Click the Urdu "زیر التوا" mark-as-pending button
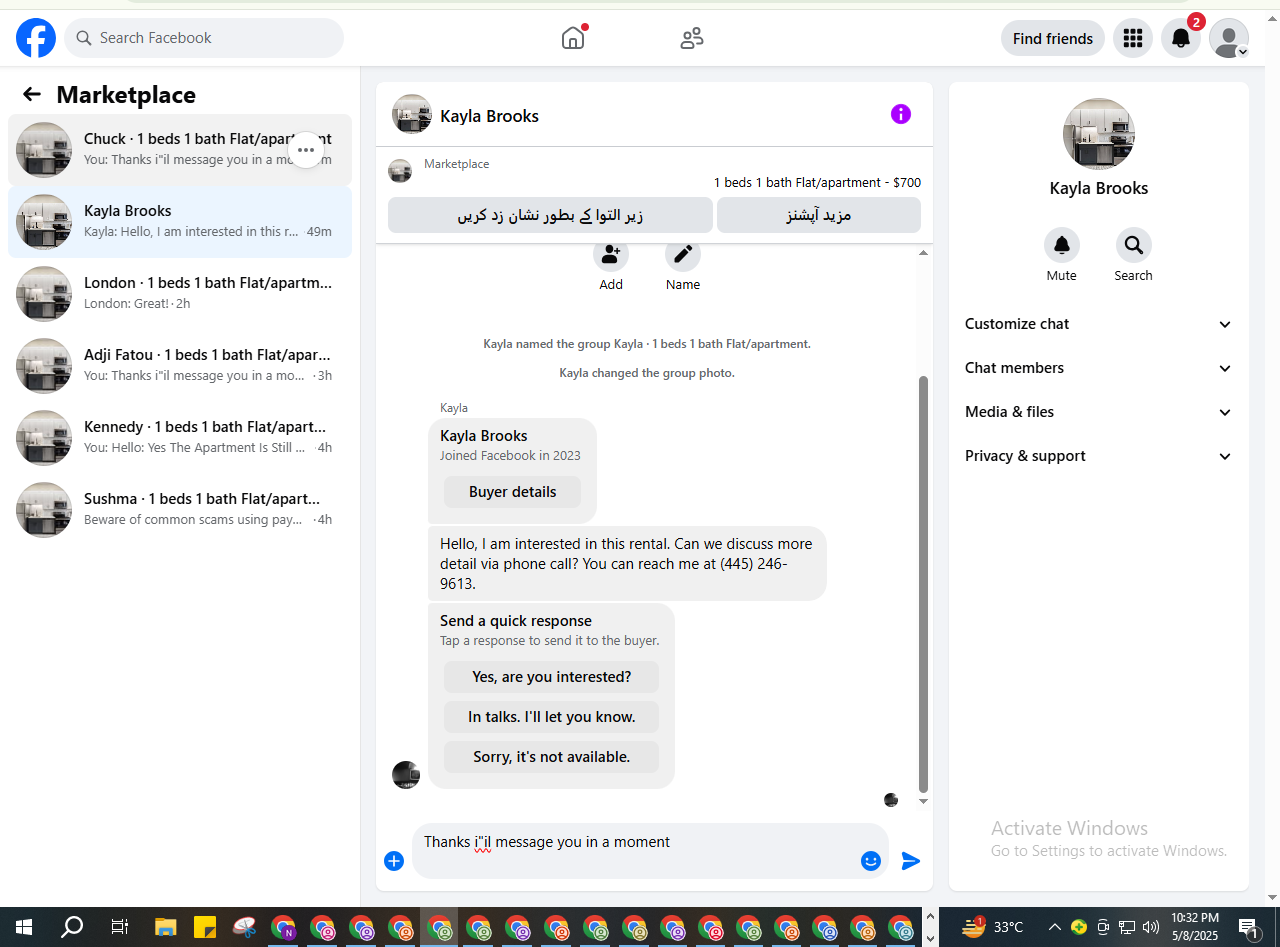The width and height of the screenshot is (1280, 947). 550,215
